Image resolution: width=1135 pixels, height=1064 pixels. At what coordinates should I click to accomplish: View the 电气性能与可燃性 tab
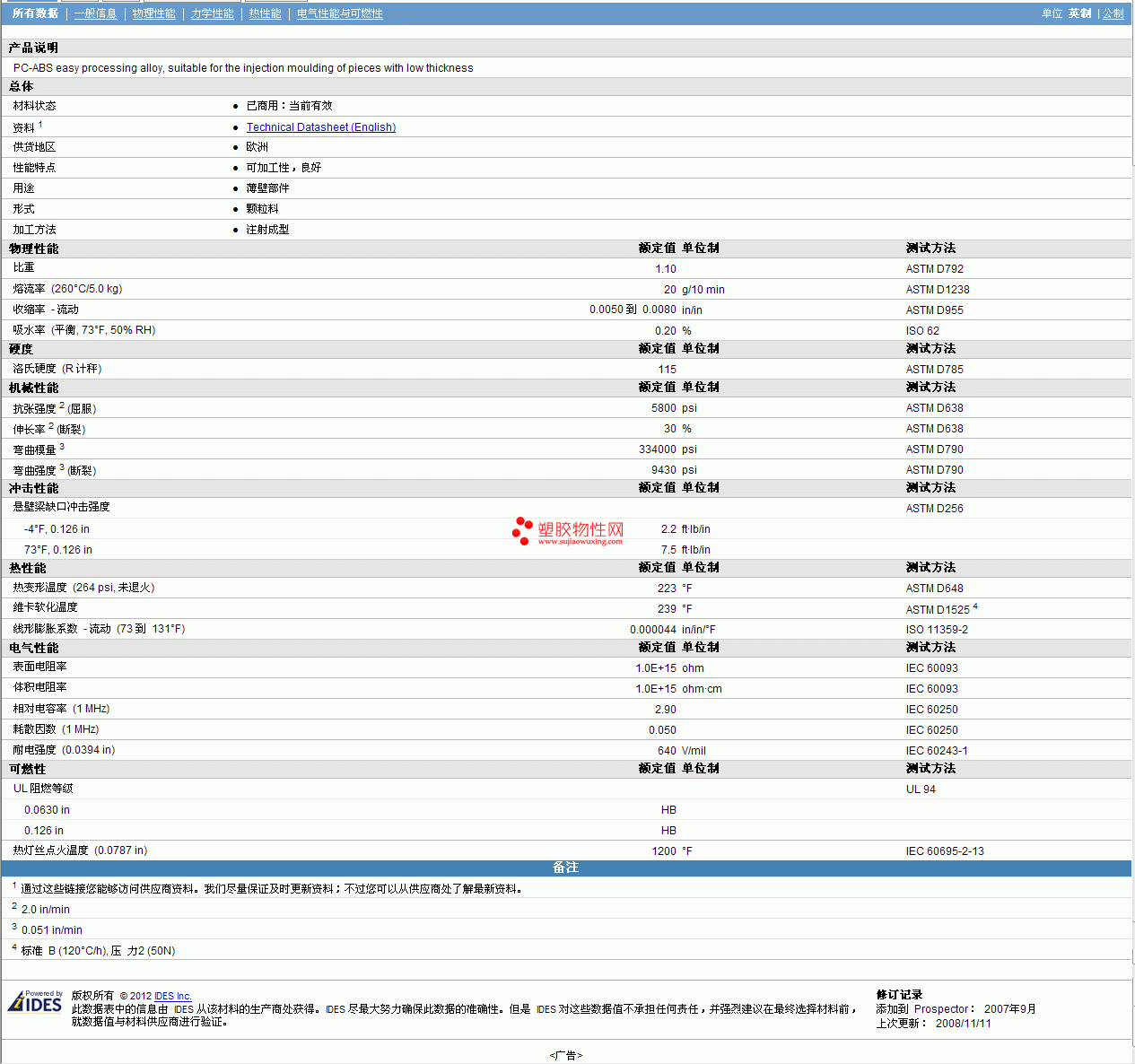340,13
